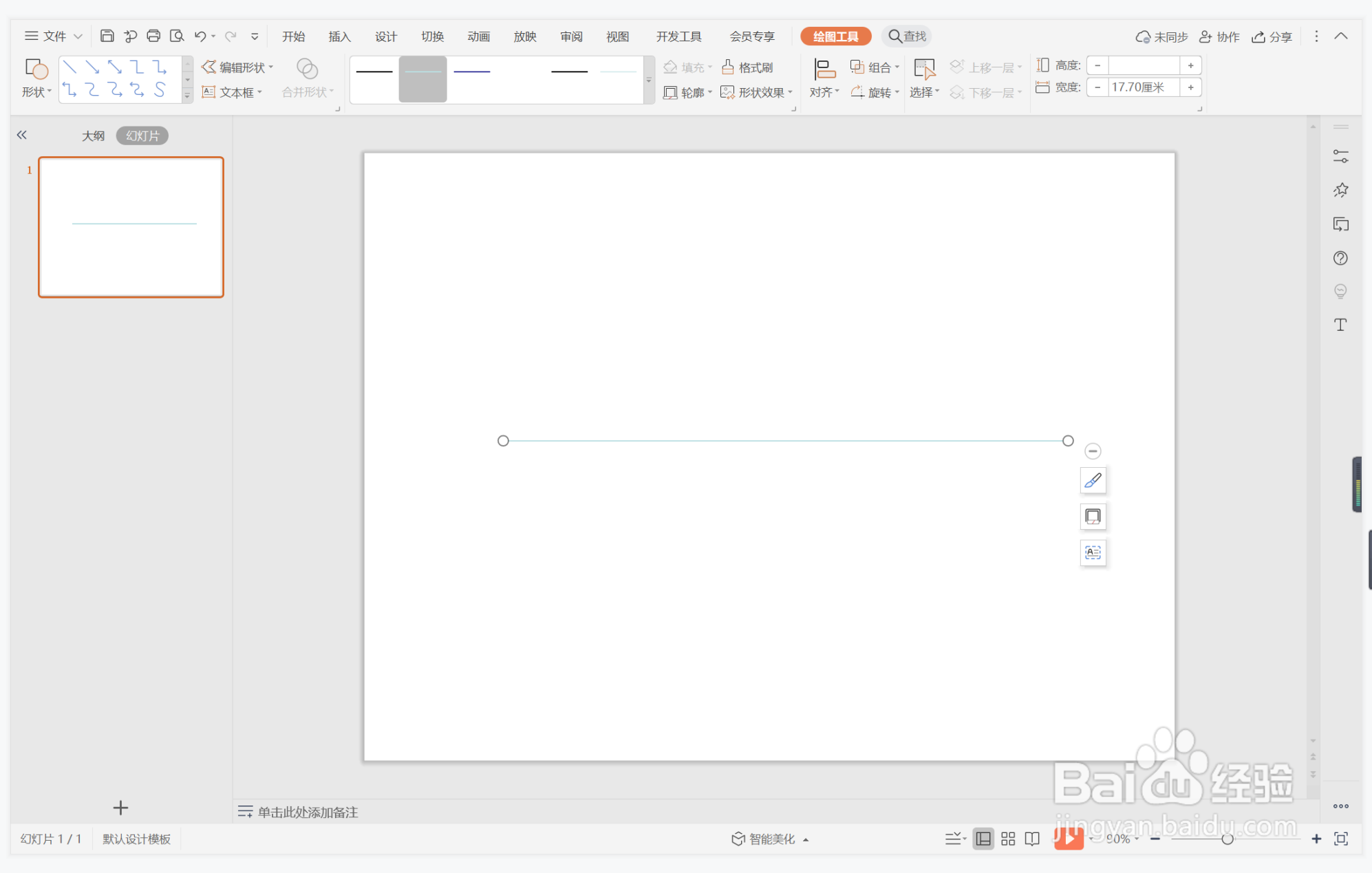Click the zoom slider handle
This screenshot has width=1372, height=873.
click(1227, 839)
